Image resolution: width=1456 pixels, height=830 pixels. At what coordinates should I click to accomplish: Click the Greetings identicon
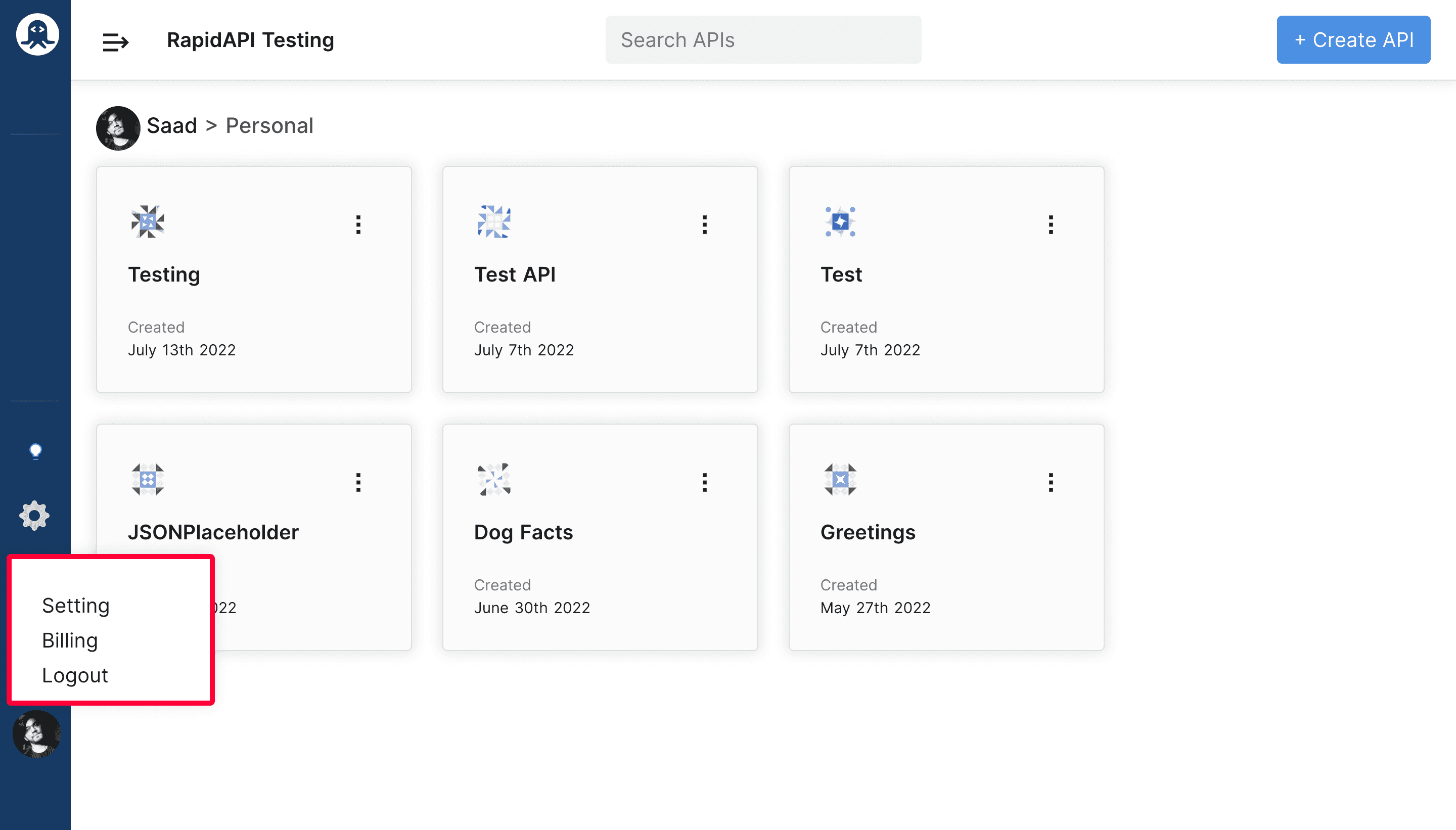(x=840, y=479)
